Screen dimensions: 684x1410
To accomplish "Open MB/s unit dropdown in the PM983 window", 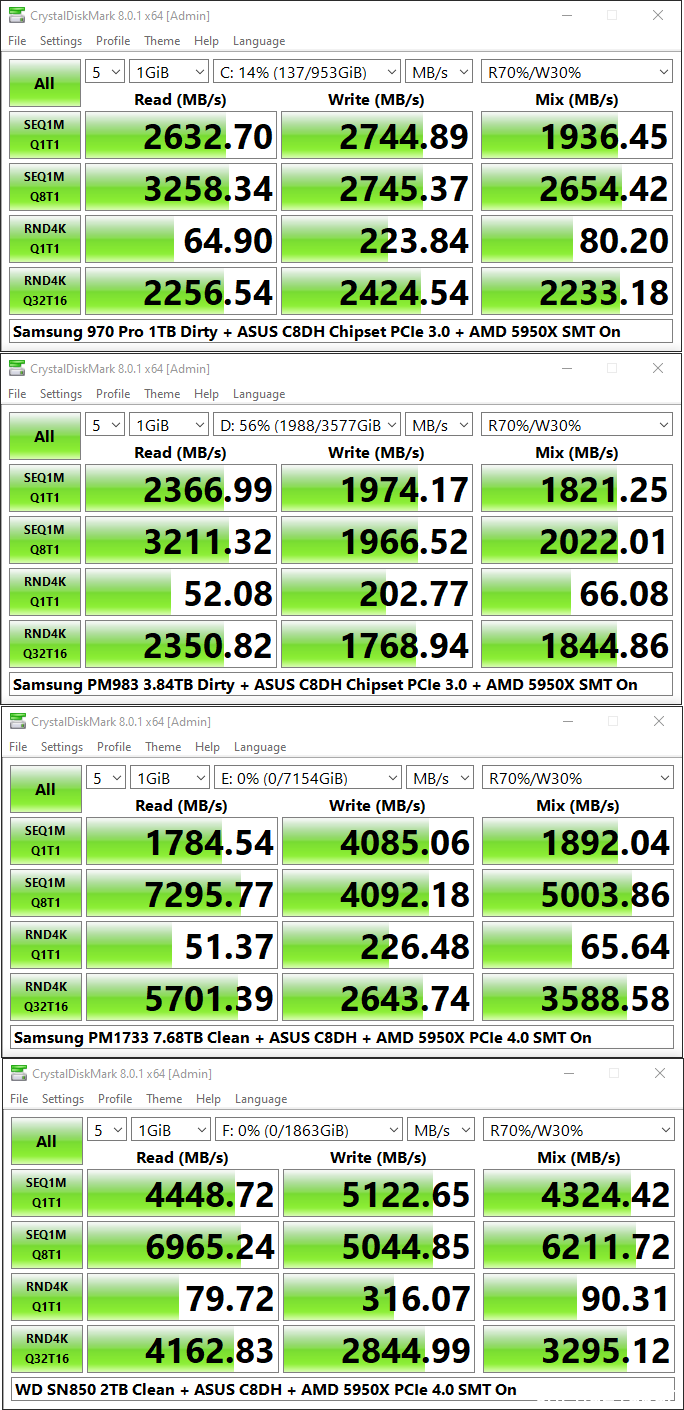I will click(439, 425).
